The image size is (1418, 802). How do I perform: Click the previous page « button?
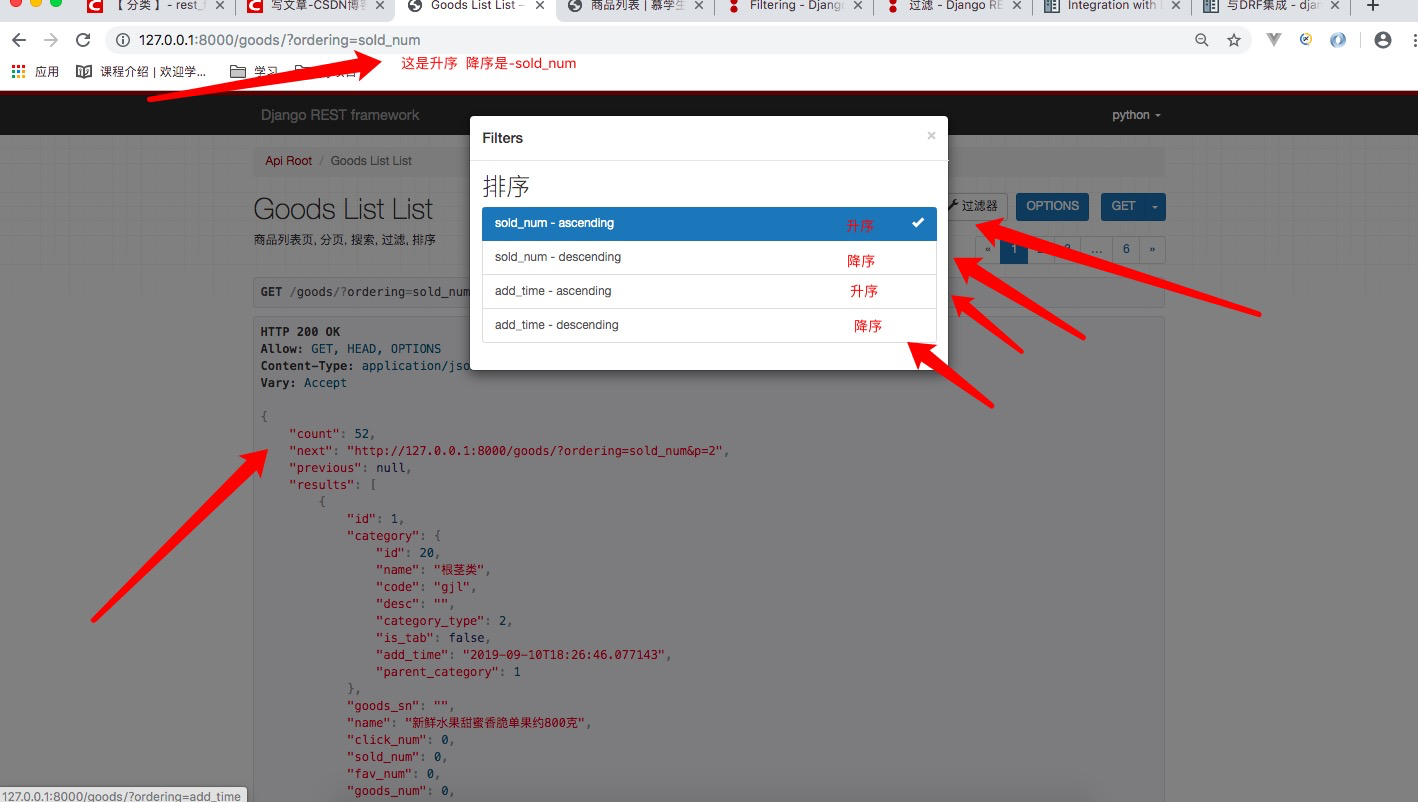point(988,249)
